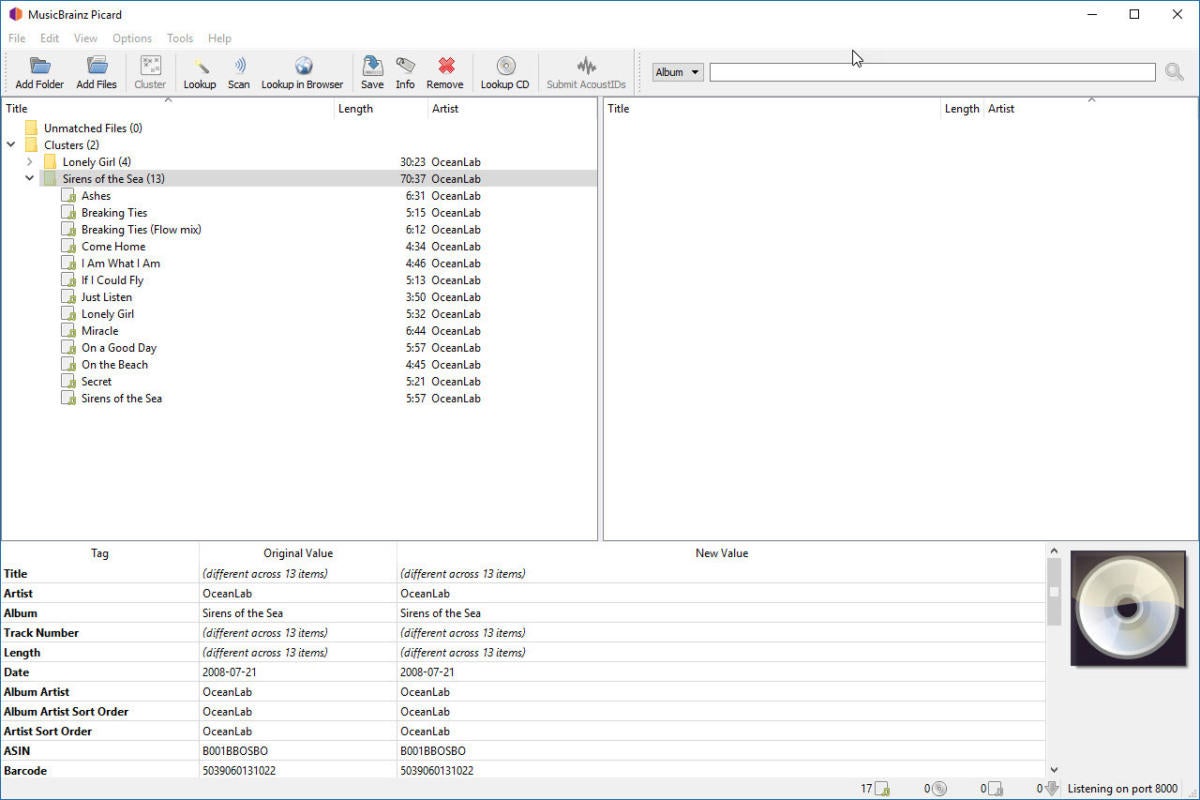Click the Scan fingerprint icon
This screenshot has height=800, width=1200.
pos(239,67)
